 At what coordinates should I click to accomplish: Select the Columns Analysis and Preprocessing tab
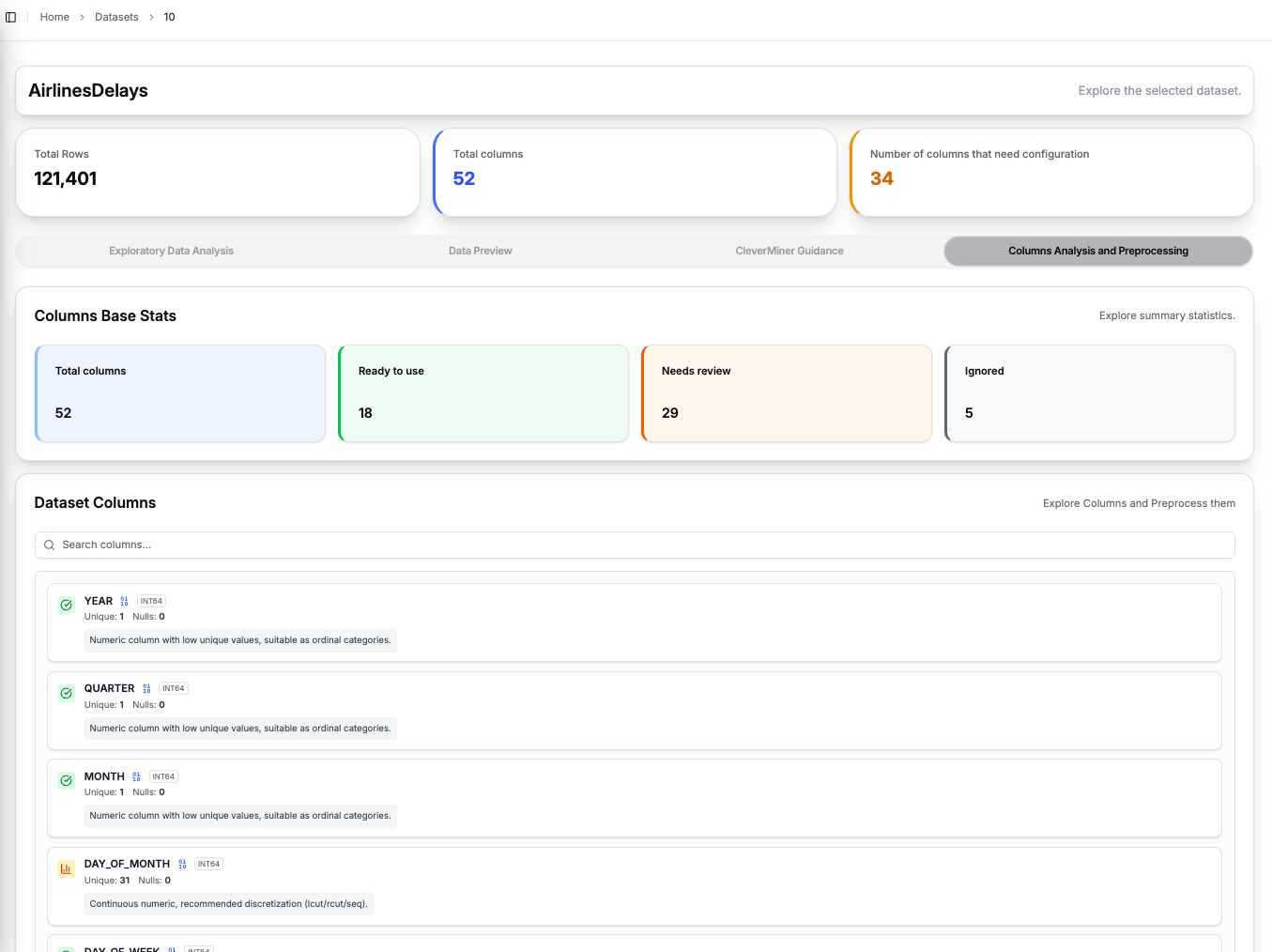[1097, 251]
